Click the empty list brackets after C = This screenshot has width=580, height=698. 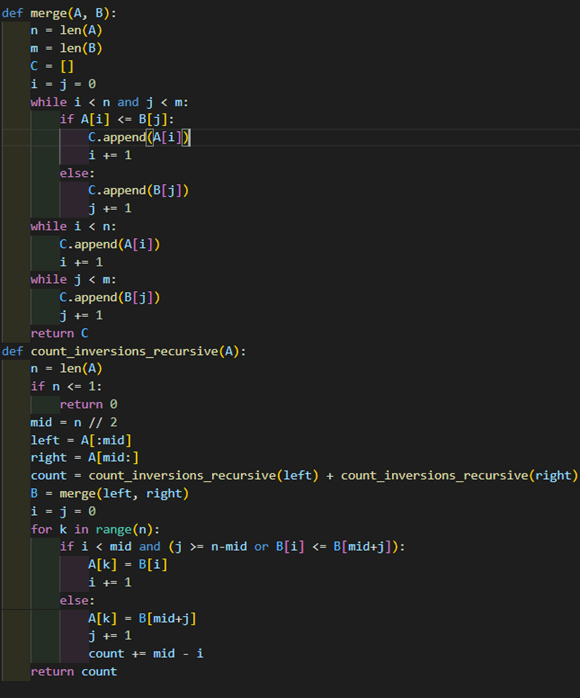click(x=67, y=66)
